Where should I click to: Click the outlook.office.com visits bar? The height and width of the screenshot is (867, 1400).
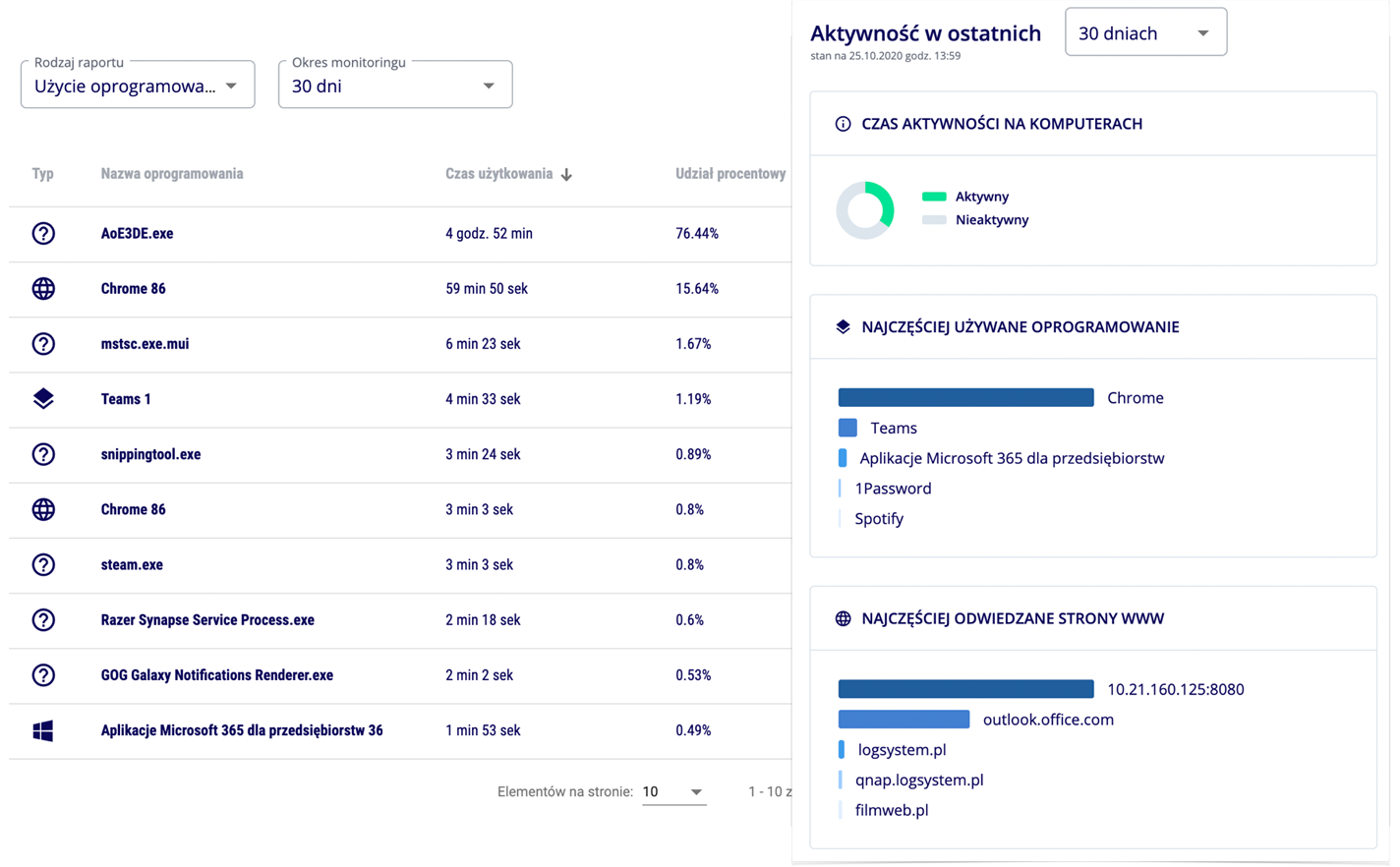[x=904, y=720]
